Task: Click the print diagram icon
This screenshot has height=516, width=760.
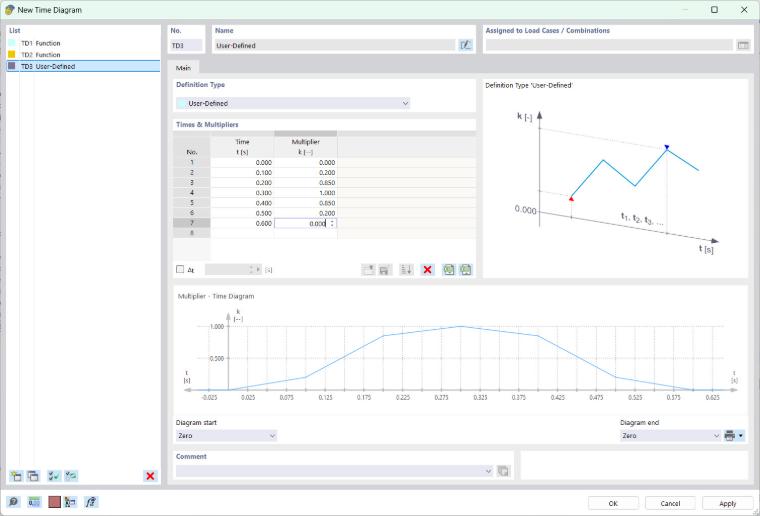Action: [x=730, y=436]
